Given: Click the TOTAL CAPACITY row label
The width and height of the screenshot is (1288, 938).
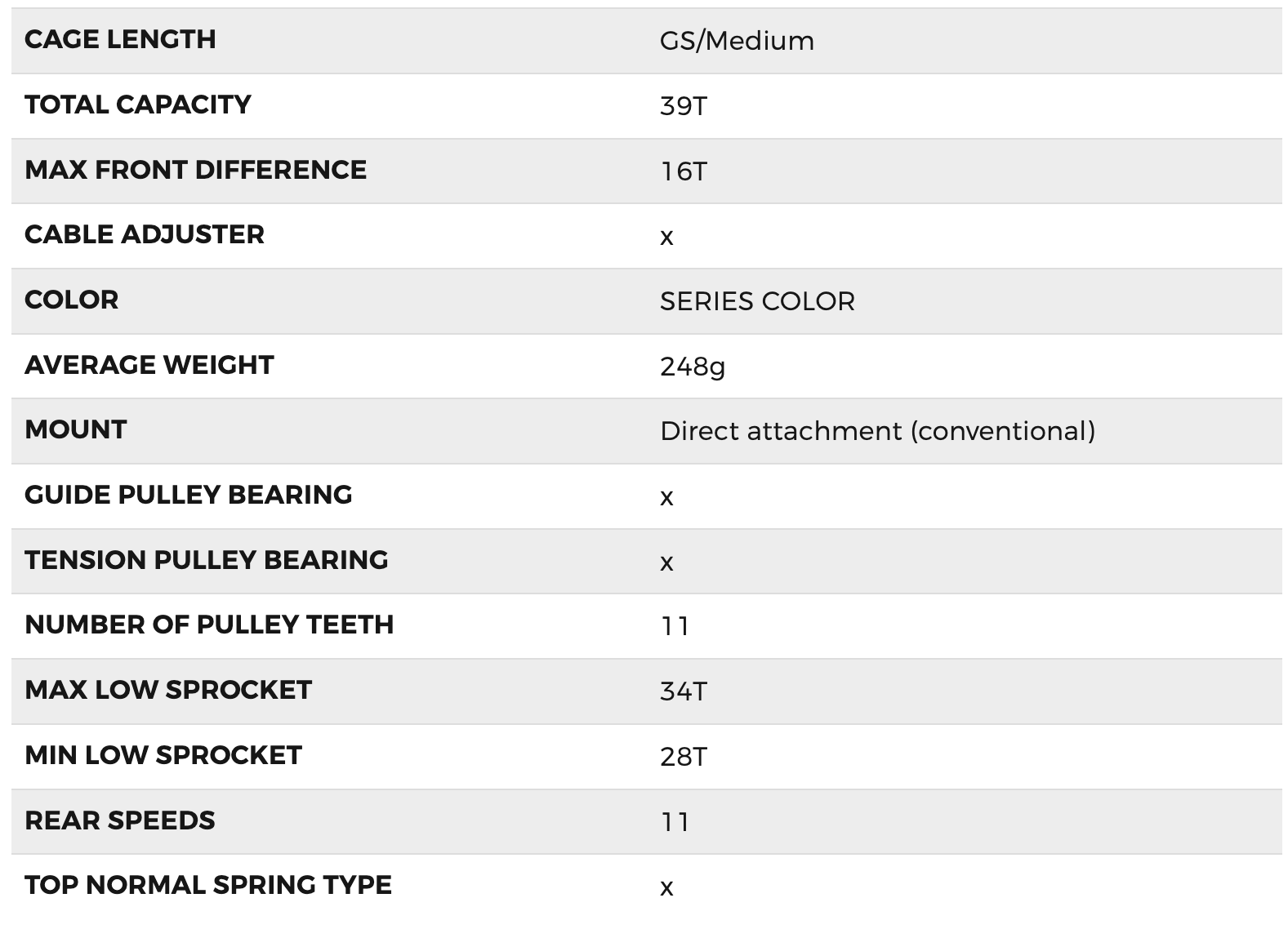Looking at the screenshot, I should click(x=138, y=104).
